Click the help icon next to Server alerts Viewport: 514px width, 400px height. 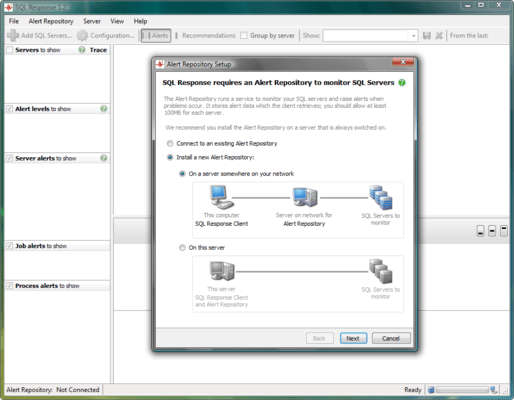point(104,158)
